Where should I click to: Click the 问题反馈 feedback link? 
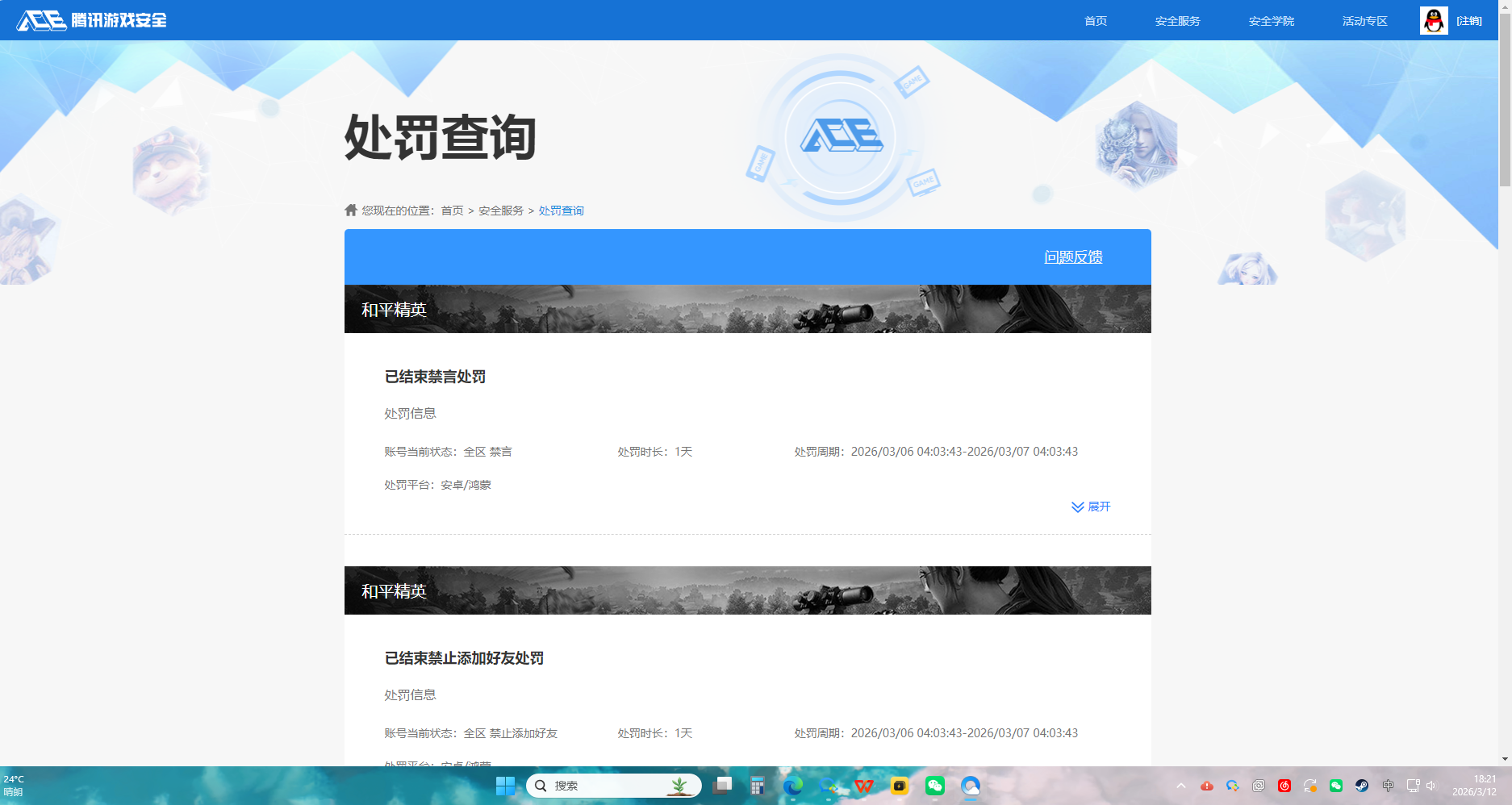coord(1074,257)
